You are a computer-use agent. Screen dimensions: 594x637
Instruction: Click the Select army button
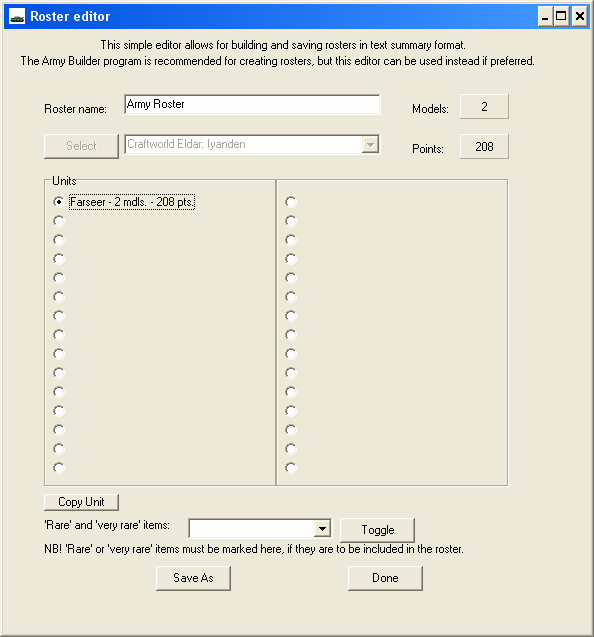(x=81, y=146)
